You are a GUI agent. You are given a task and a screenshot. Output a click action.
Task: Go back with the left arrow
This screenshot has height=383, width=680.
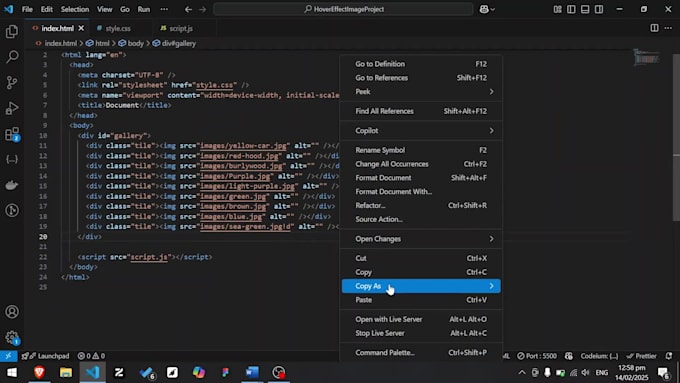188,9
